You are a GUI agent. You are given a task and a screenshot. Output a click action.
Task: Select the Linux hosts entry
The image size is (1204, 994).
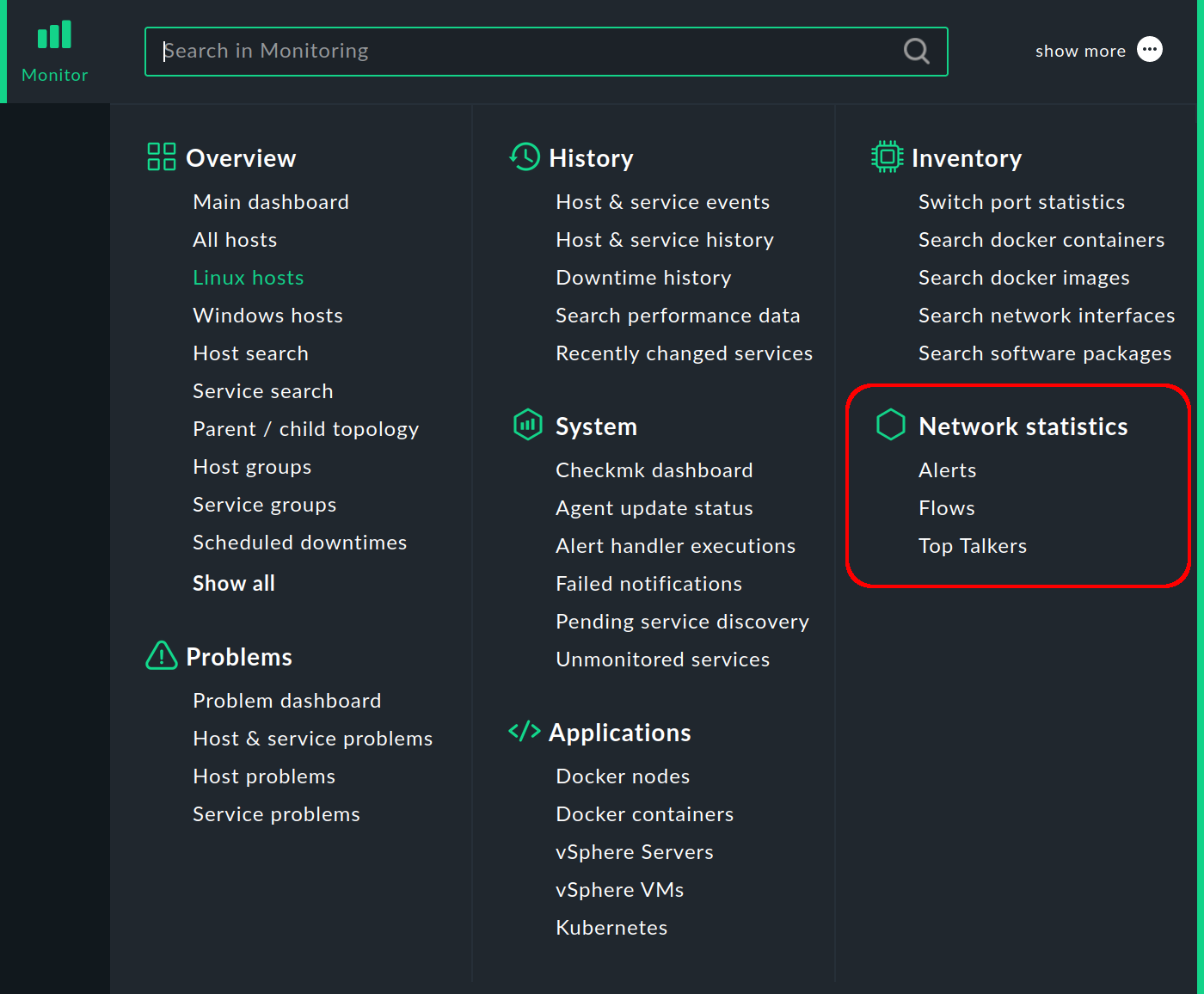[248, 277]
